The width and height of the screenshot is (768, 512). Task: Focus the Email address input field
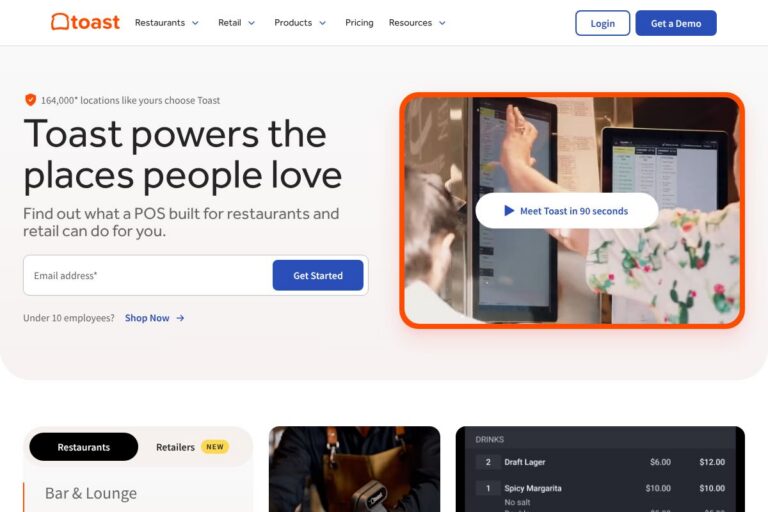[148, 275]
